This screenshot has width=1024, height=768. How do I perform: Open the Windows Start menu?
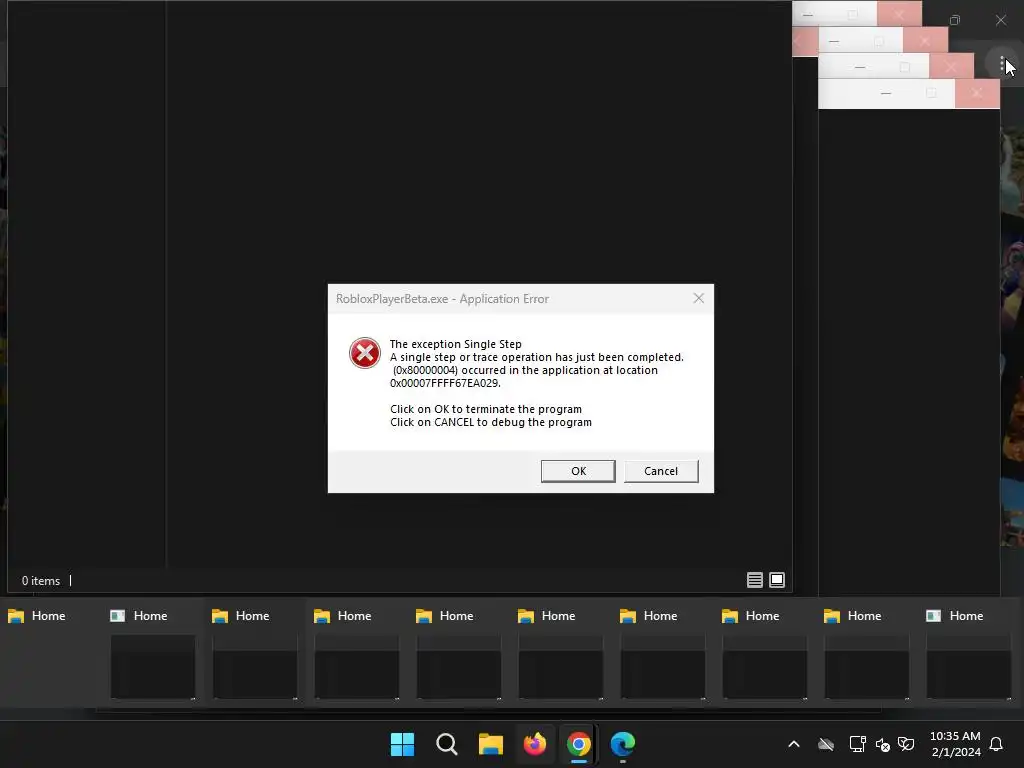pos(402,744)
